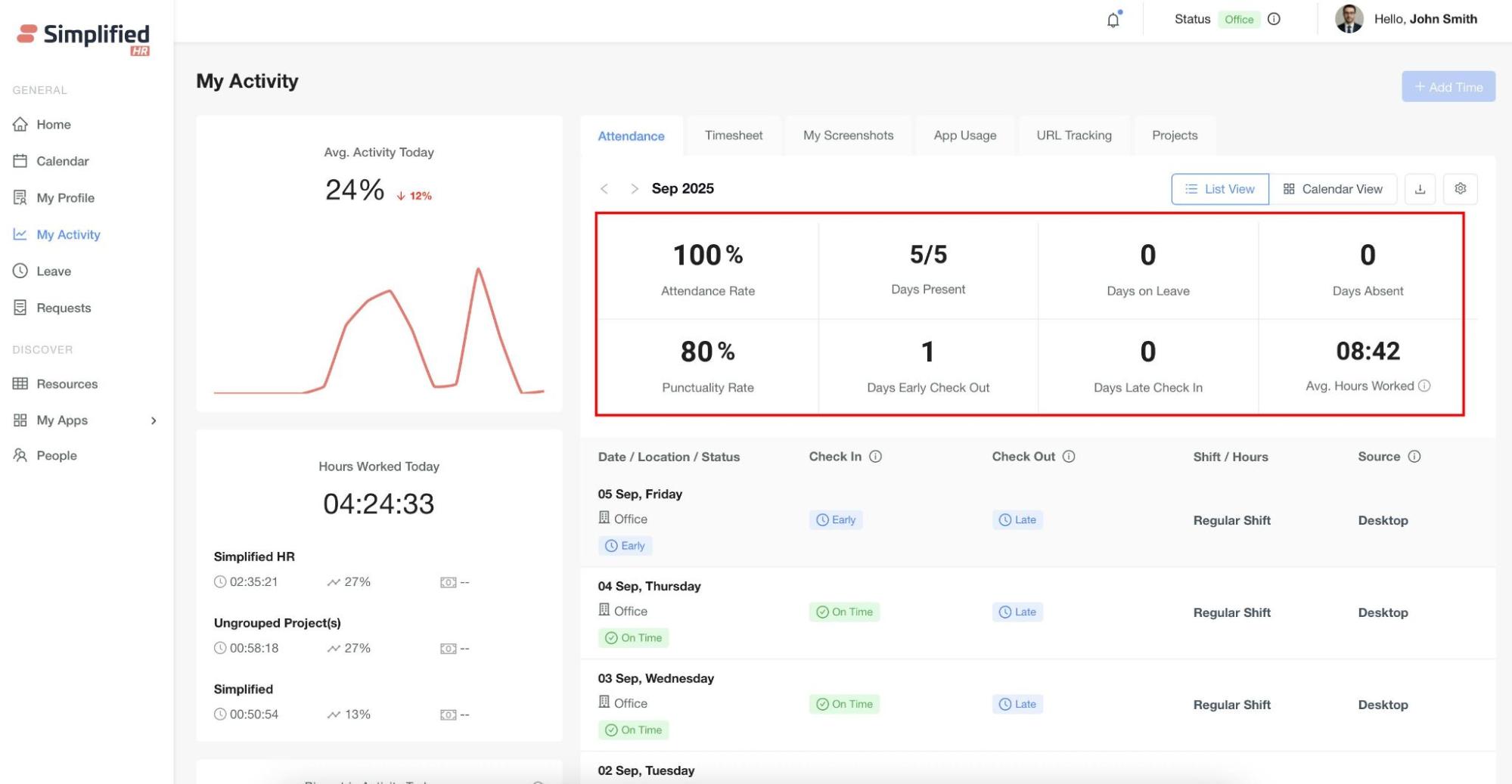
Task: Click info icon beside Avg. Hours Worked
Action: pos(1424,386)
